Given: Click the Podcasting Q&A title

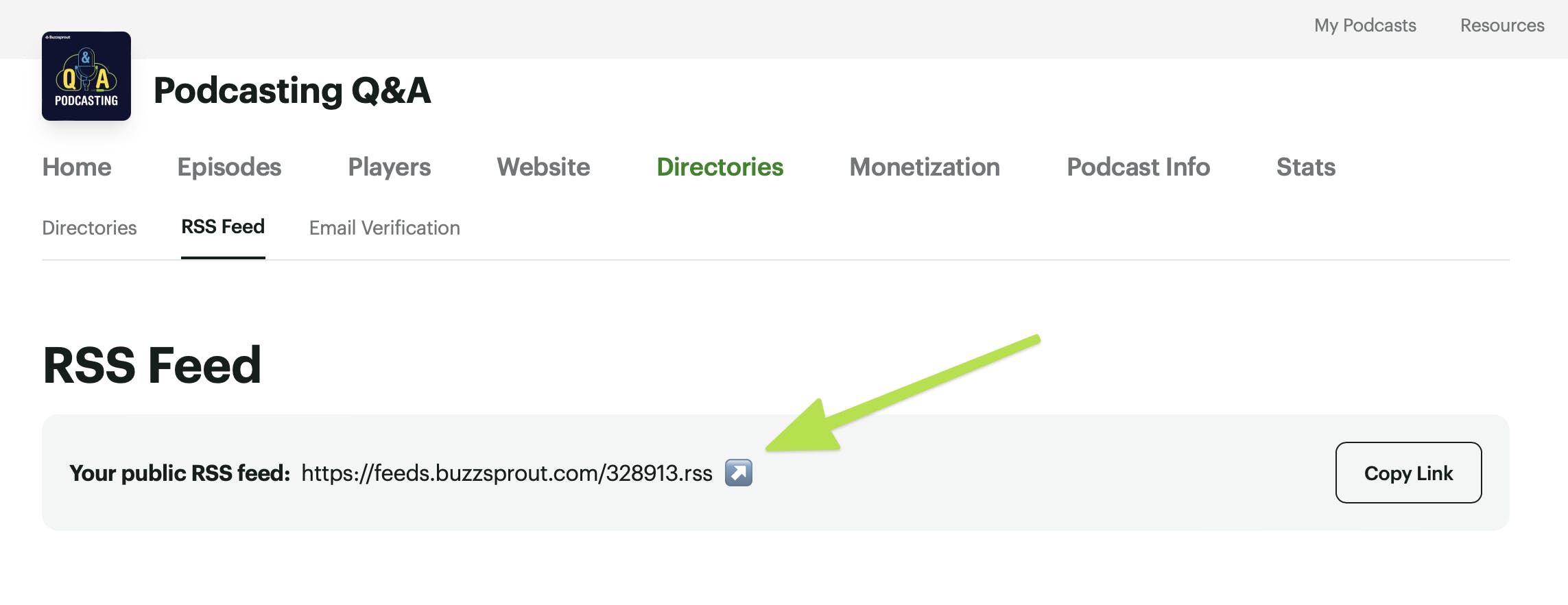Looking at the screenshot, I should (294, 91).
